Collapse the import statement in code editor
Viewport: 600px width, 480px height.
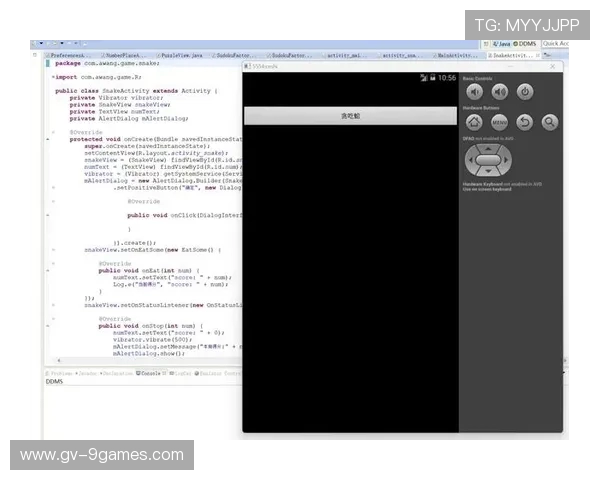click(52, 76)
